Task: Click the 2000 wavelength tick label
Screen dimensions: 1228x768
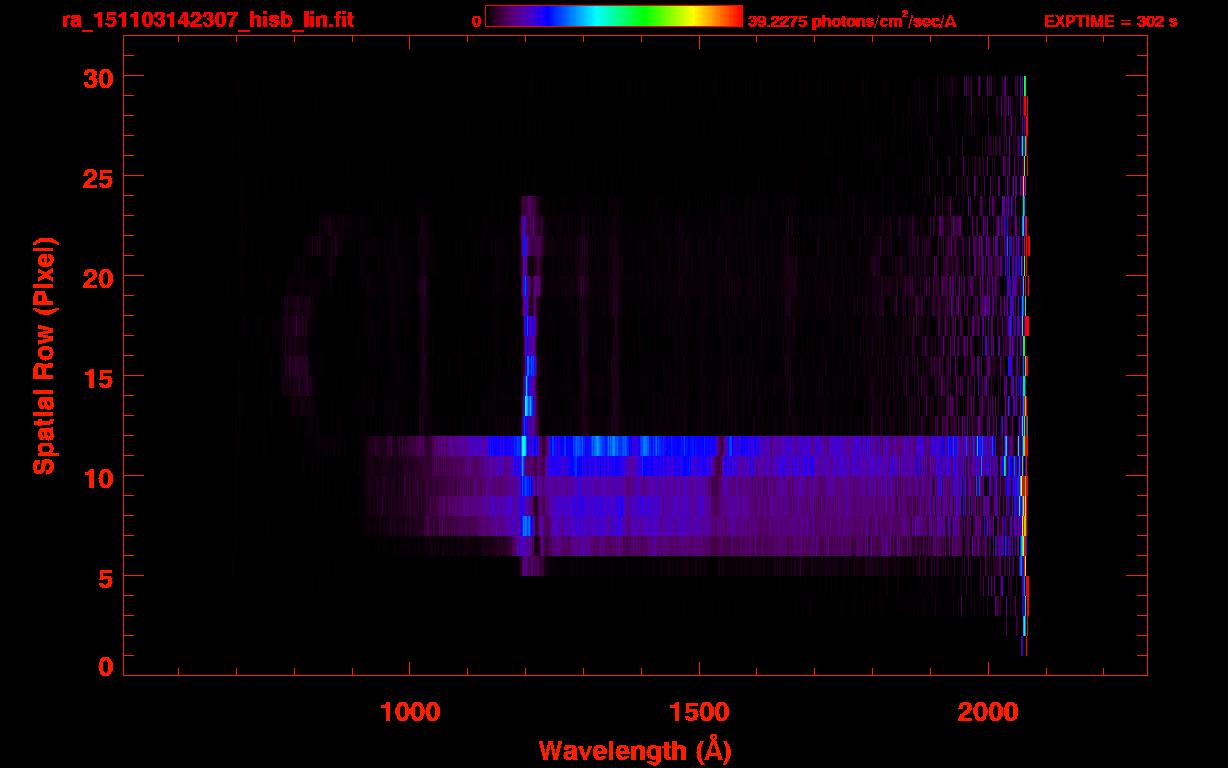Action: pyautogui.click(x=987, y=712)
